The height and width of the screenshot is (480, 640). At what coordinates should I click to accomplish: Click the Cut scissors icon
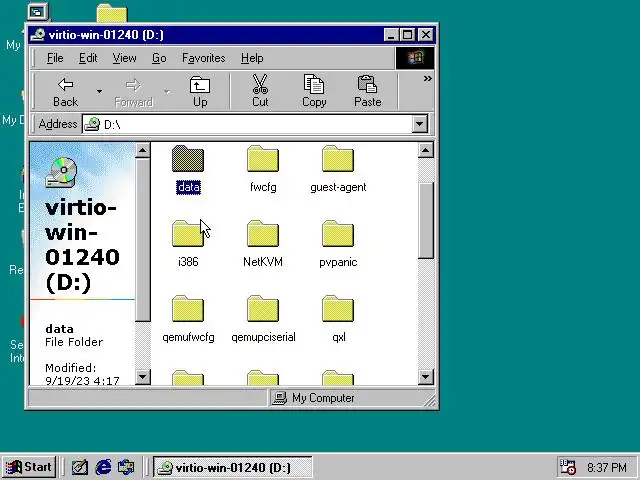pos(260,91)
